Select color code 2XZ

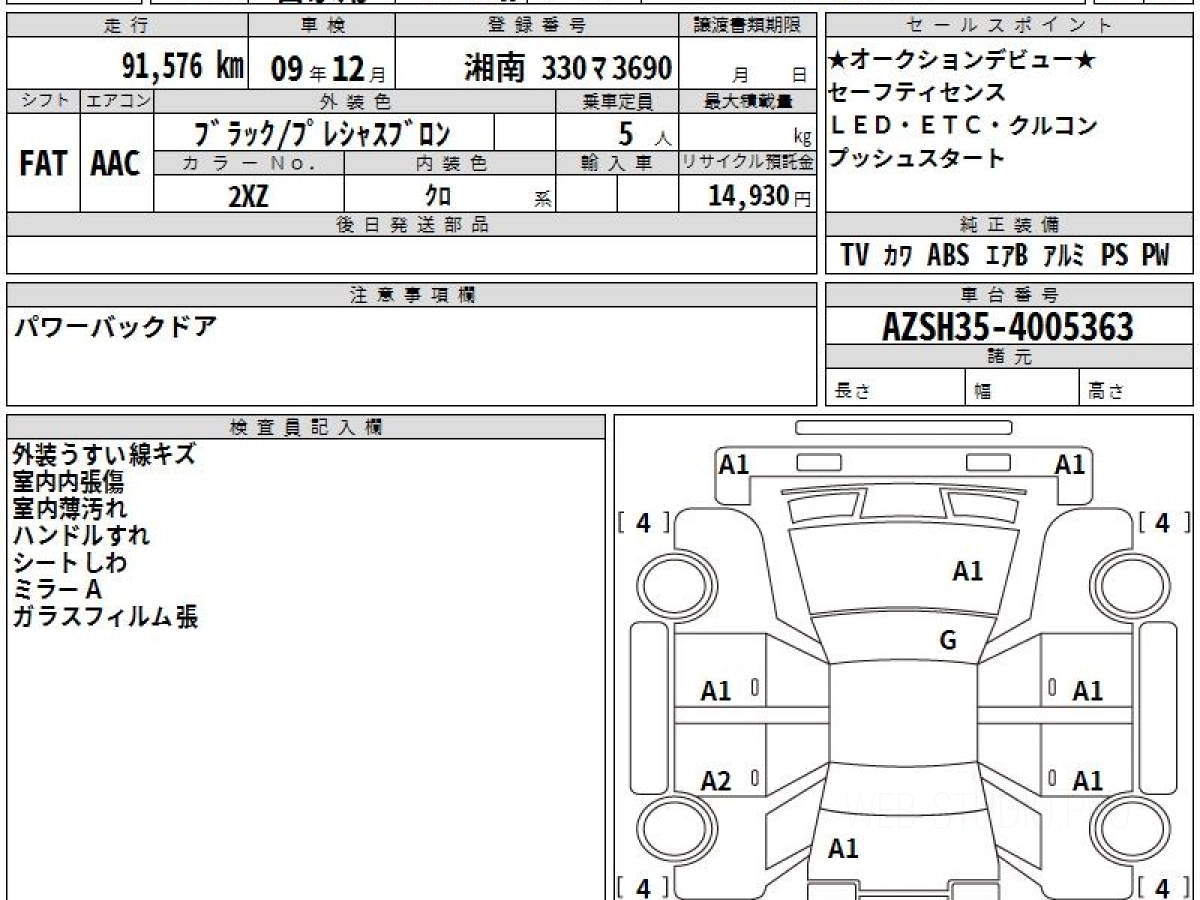coord(248,195)
